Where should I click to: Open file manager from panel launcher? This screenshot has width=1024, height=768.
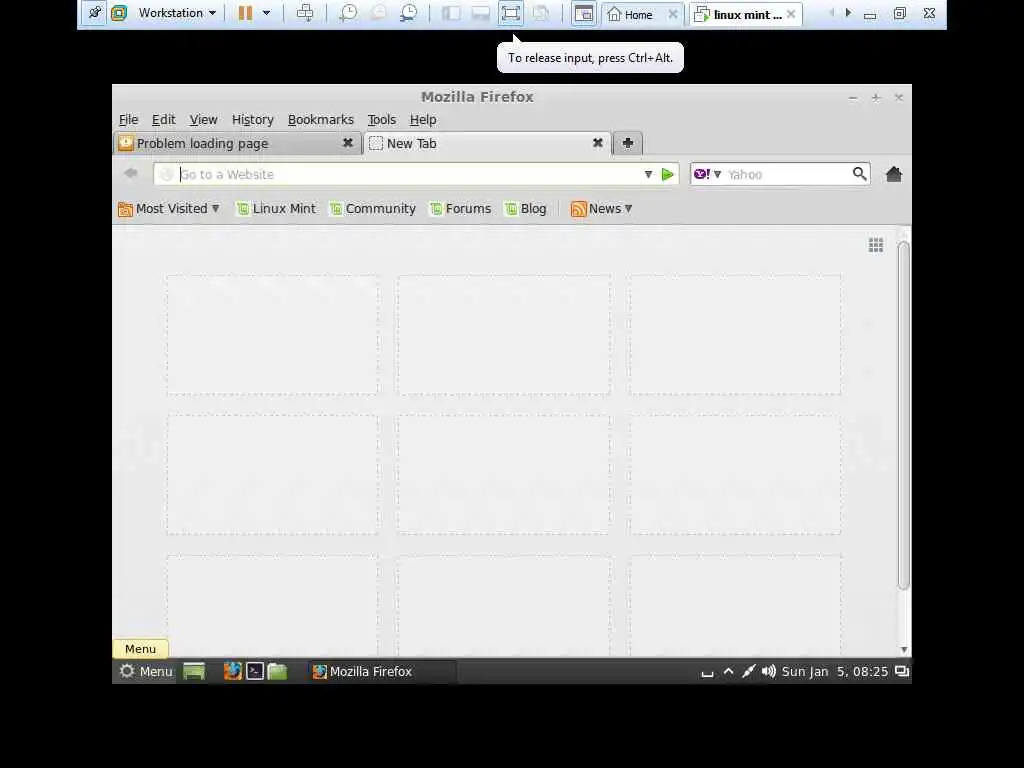click(x=277, y=671)
